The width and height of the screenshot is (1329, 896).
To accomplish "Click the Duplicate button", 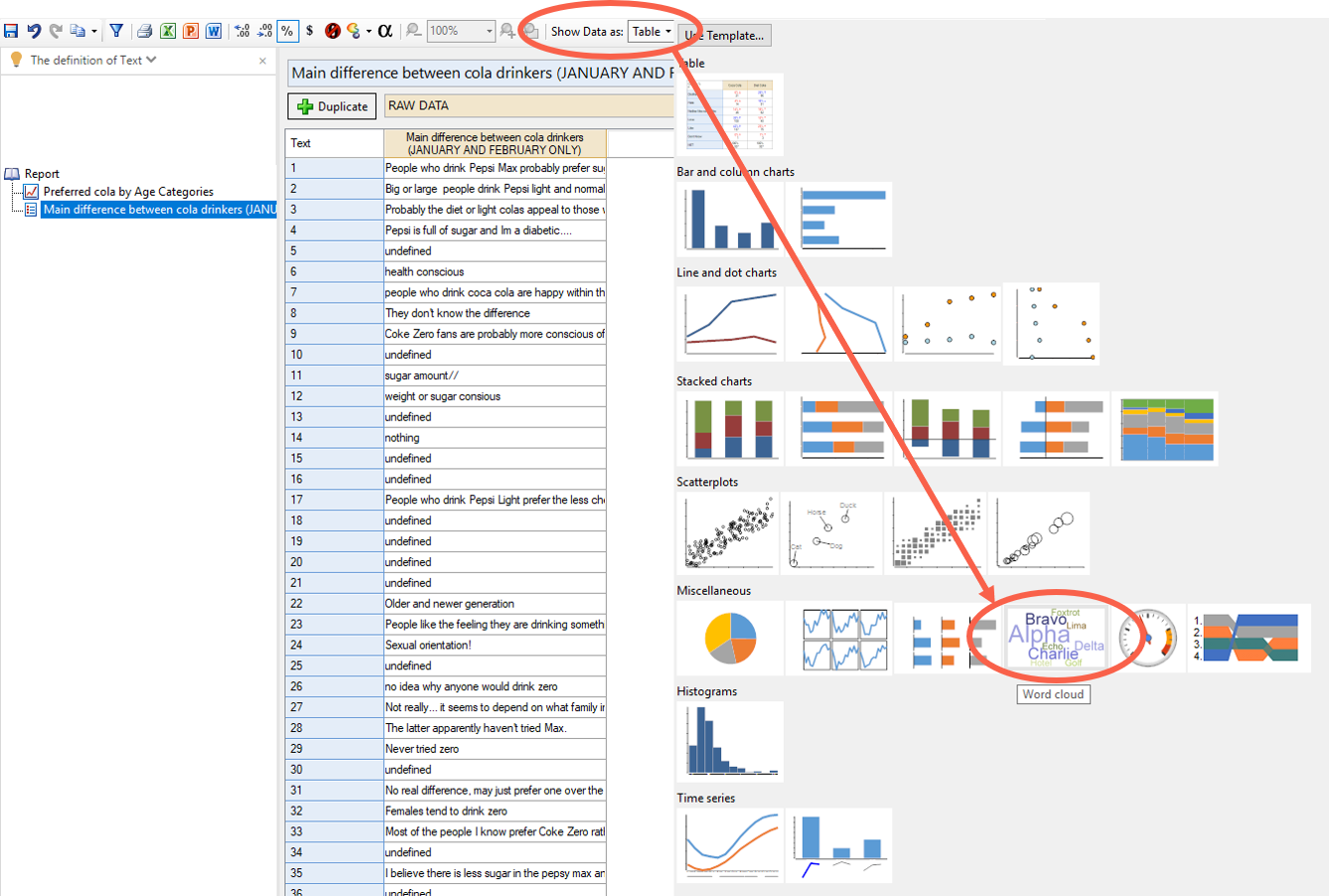I will [334, 106].
